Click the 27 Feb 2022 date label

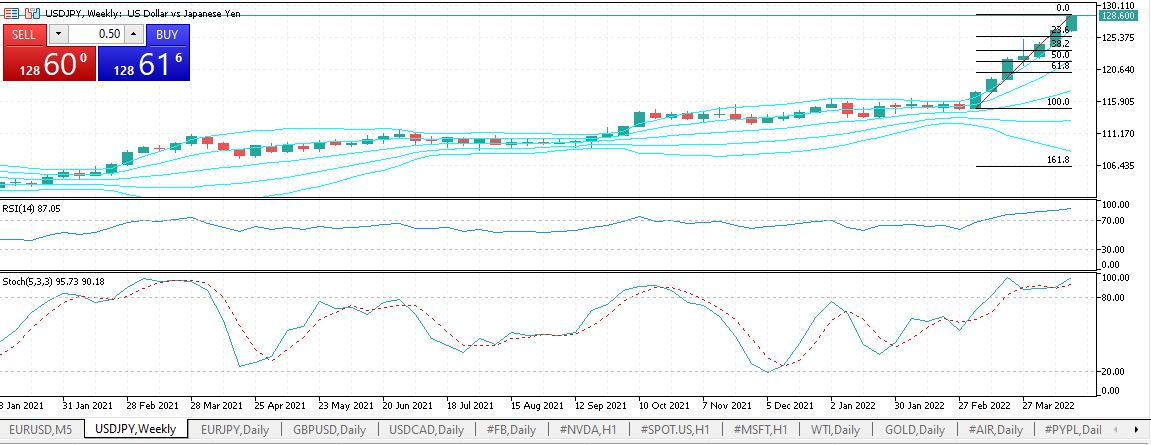(982, 405)
